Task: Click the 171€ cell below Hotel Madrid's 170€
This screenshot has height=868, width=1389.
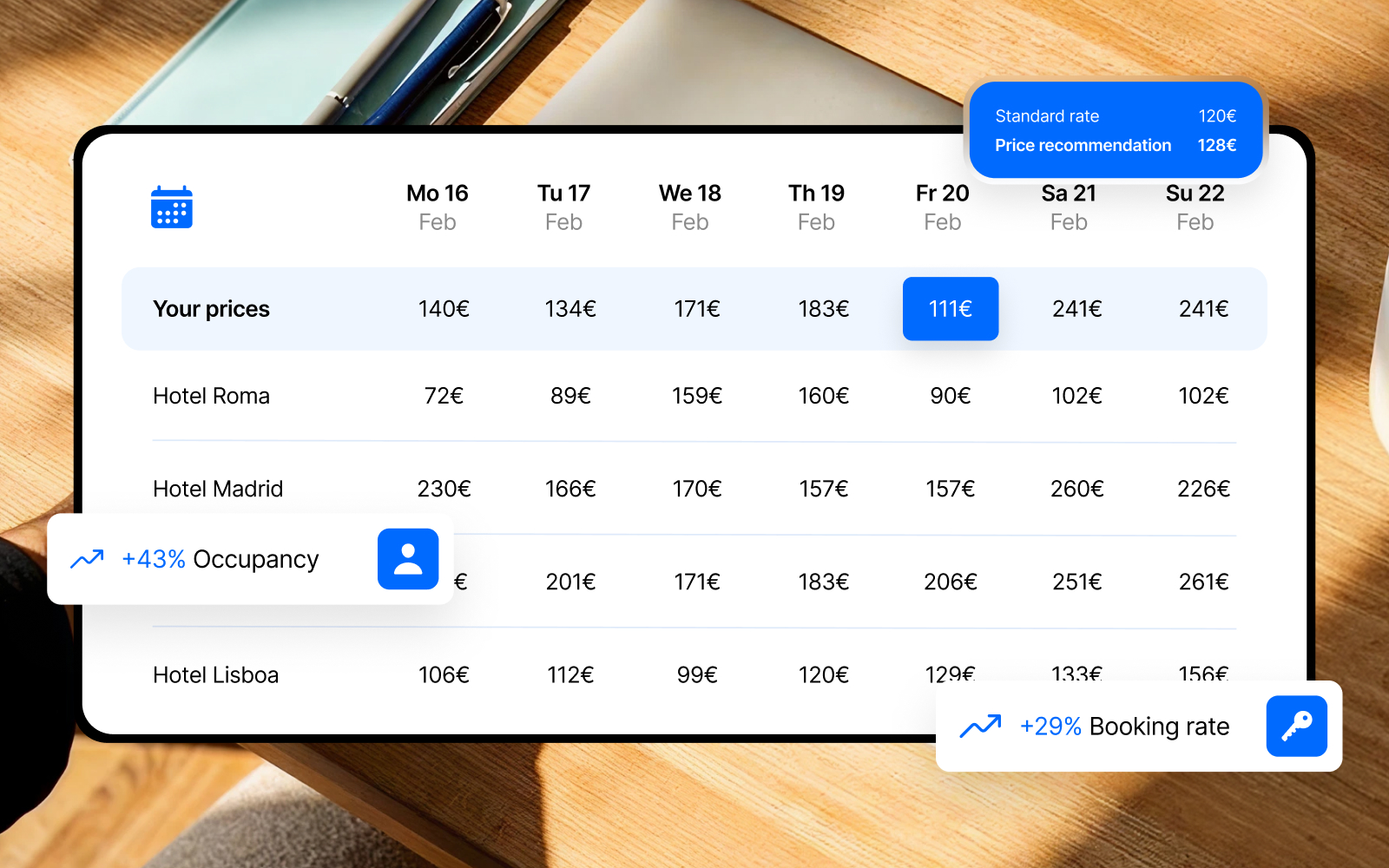Action: [x=697, y=582]
